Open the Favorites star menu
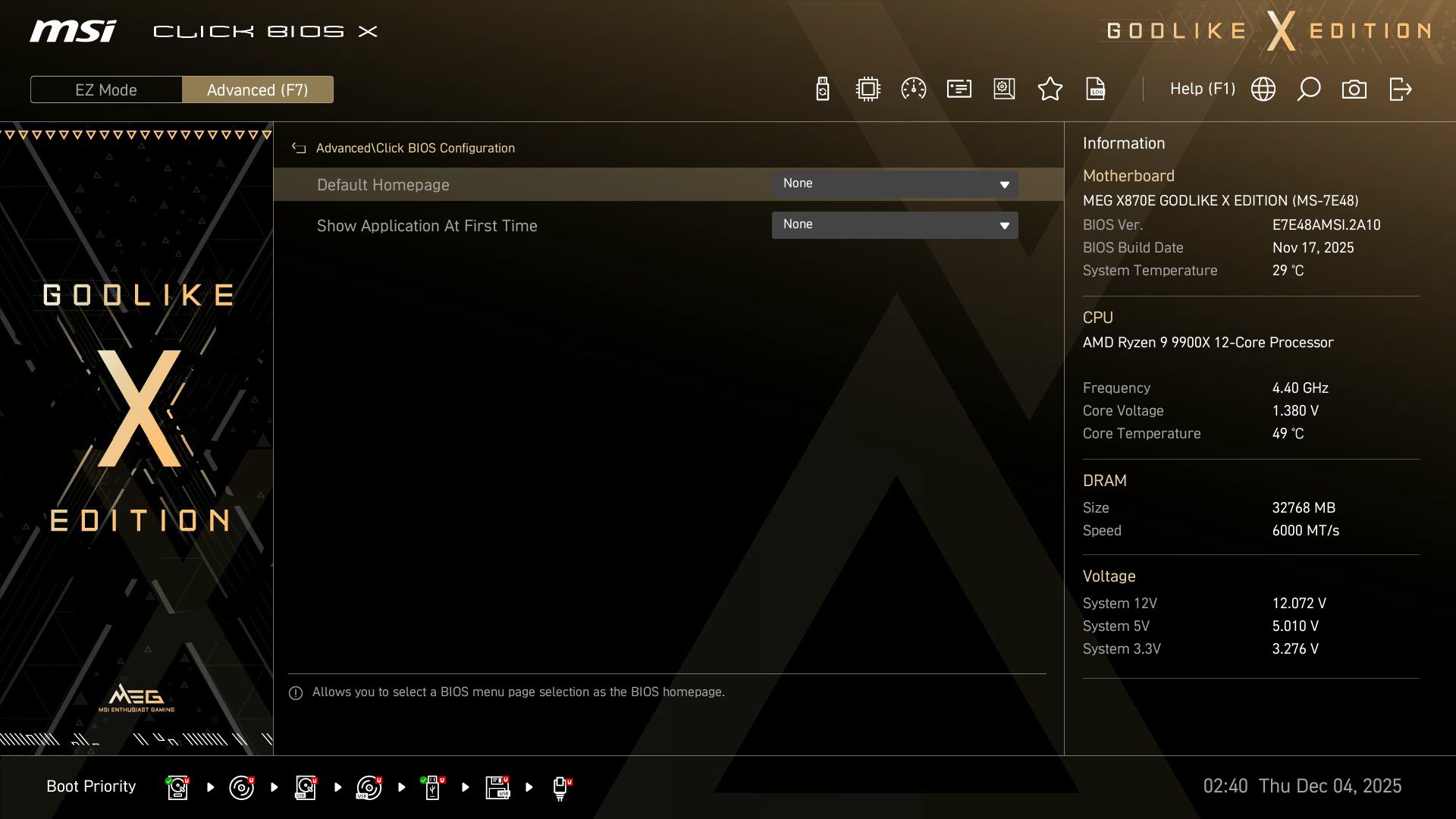This screenshot has width=1456, height=819. (x=1050, y=89)
